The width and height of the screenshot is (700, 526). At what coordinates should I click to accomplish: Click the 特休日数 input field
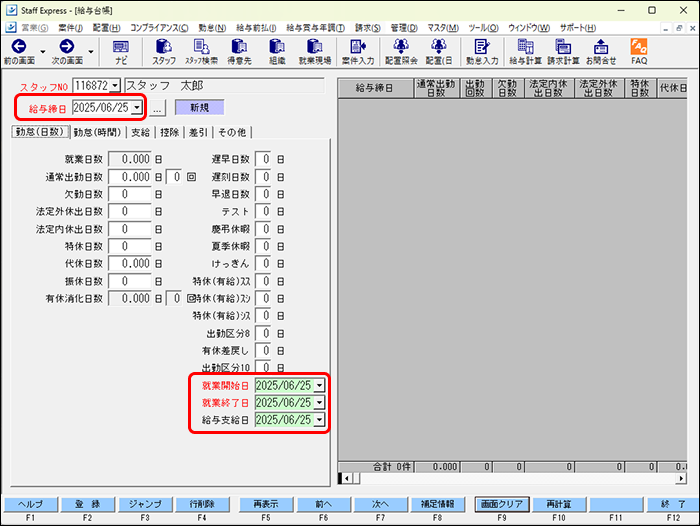(130, 246)
